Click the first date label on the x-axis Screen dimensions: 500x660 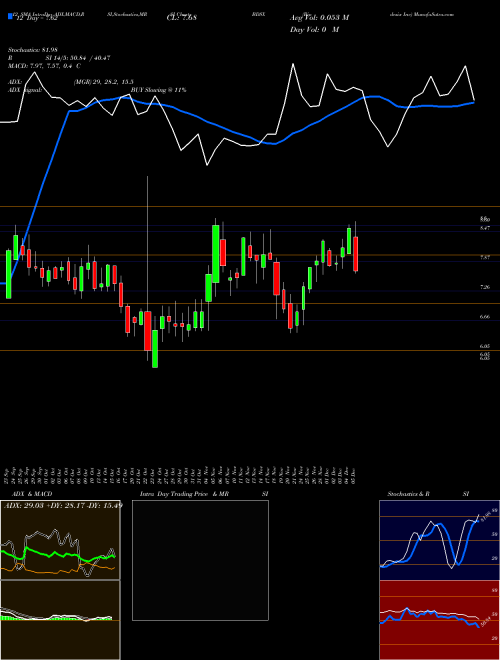click(8, 475)
